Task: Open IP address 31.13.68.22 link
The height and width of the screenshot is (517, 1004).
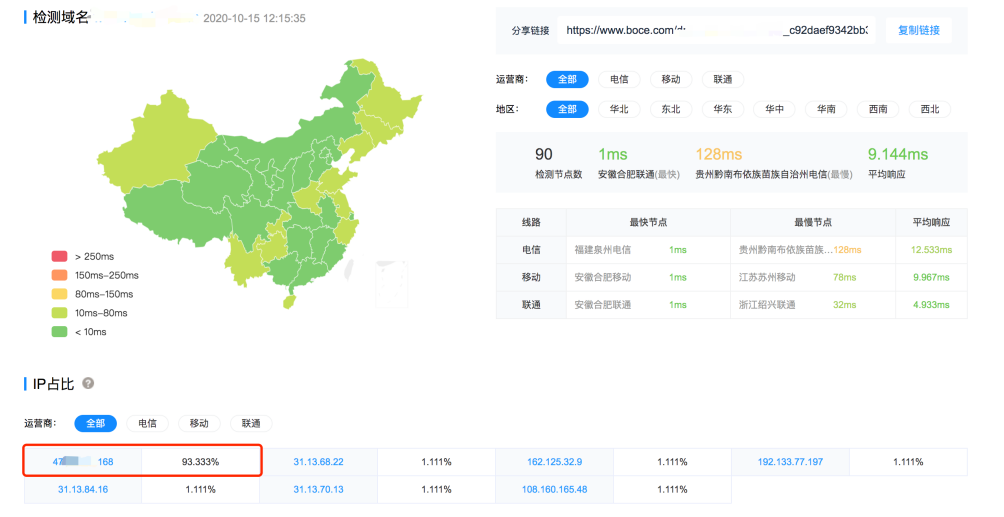Action: point(318,462)
